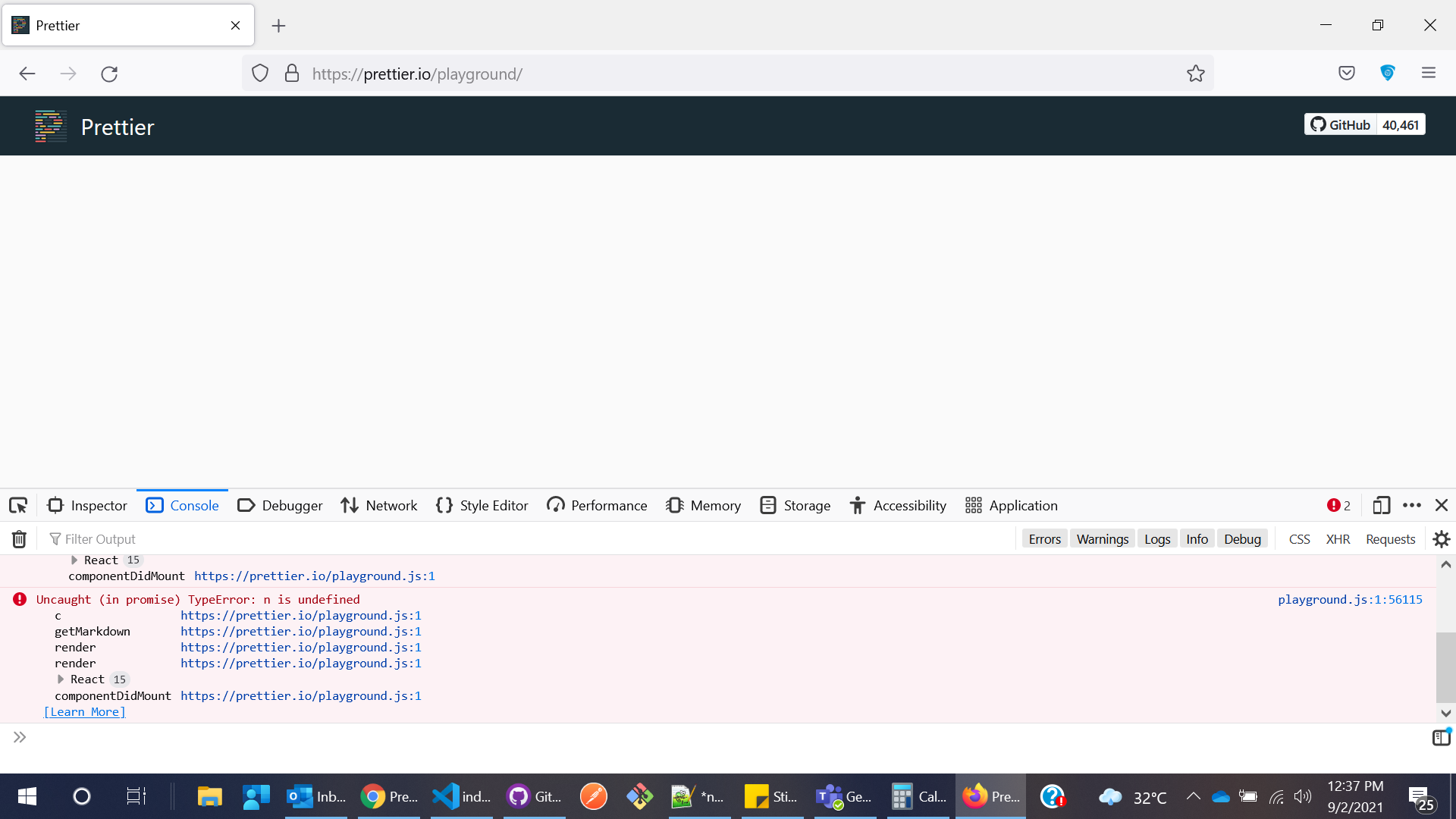
Task: Open the developer tools settings gear
Action: (1441, 539)
